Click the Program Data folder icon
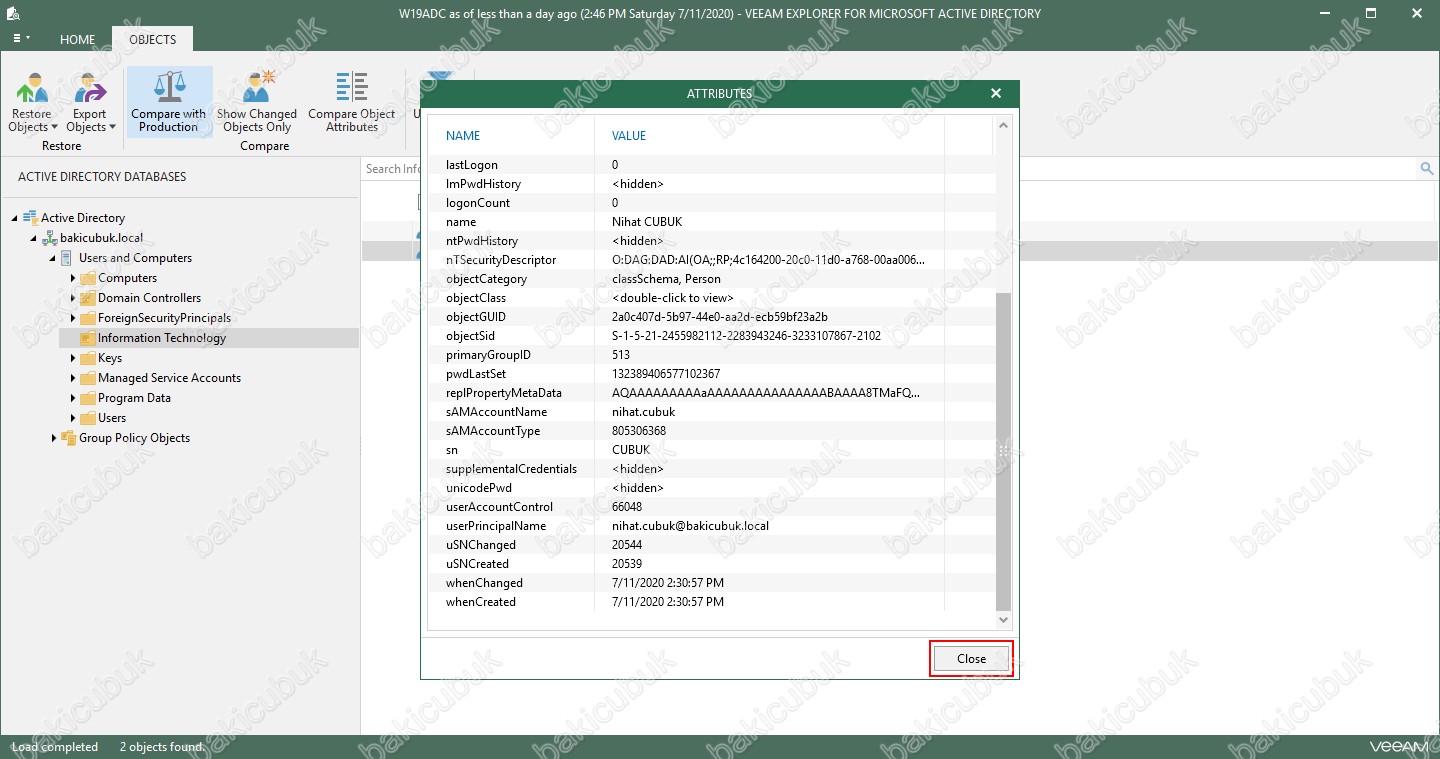 click(x=88, y=398)
